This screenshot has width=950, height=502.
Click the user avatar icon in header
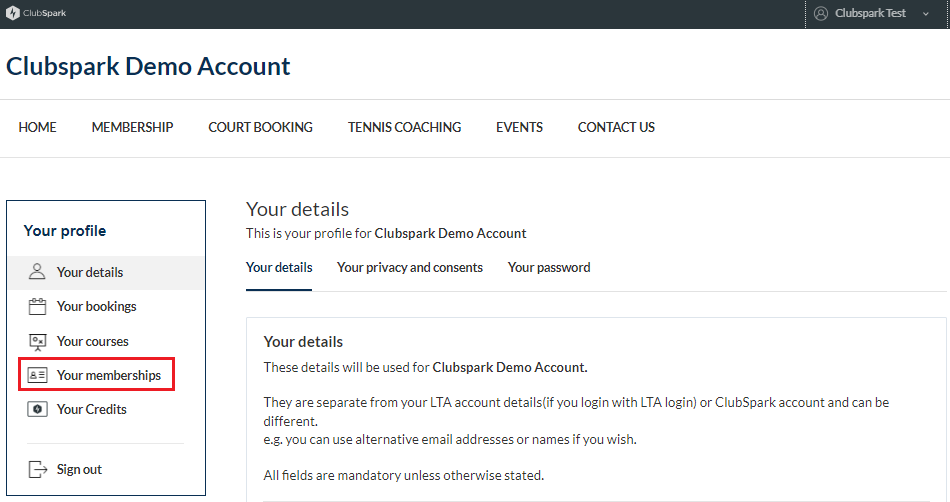tap(821, 13)
